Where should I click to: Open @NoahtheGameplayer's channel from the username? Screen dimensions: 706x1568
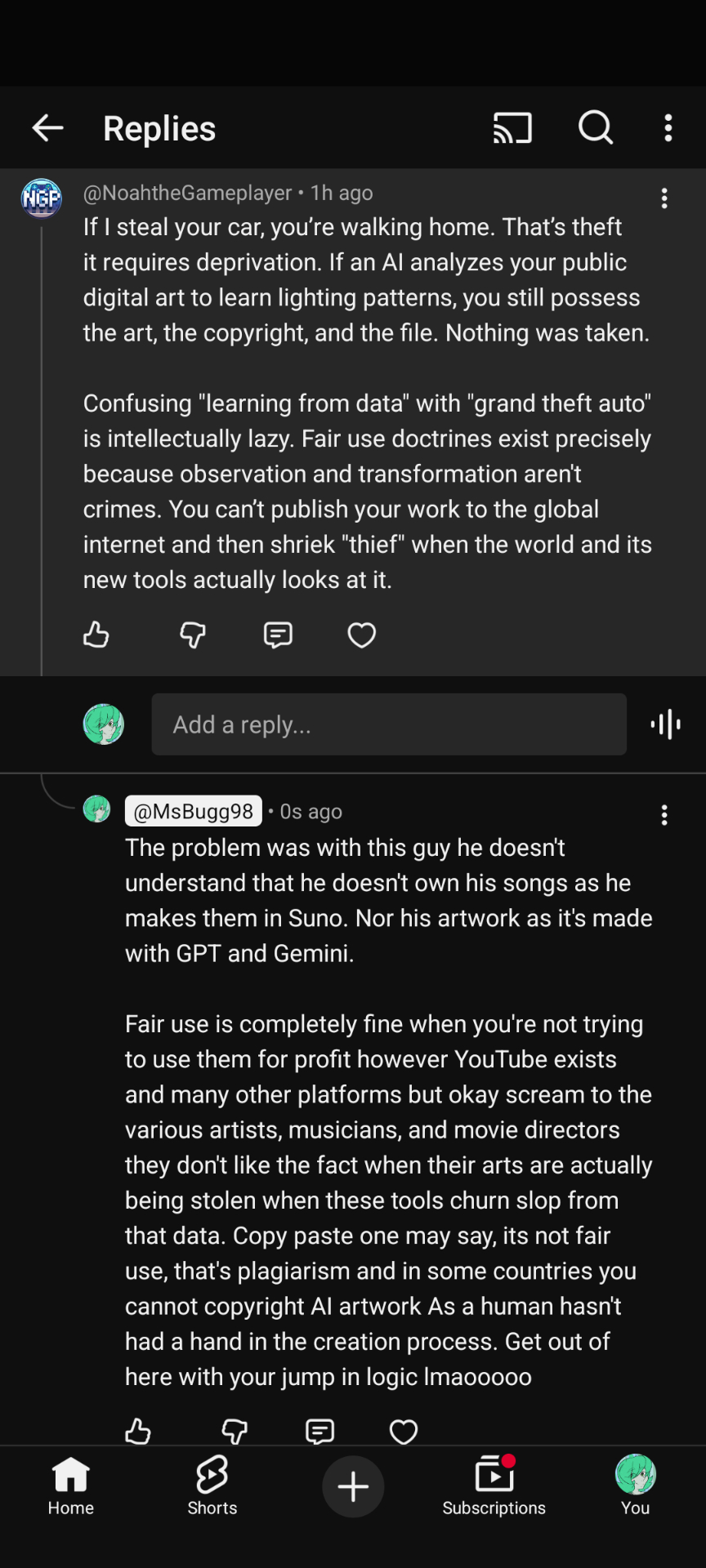[188, 193]
